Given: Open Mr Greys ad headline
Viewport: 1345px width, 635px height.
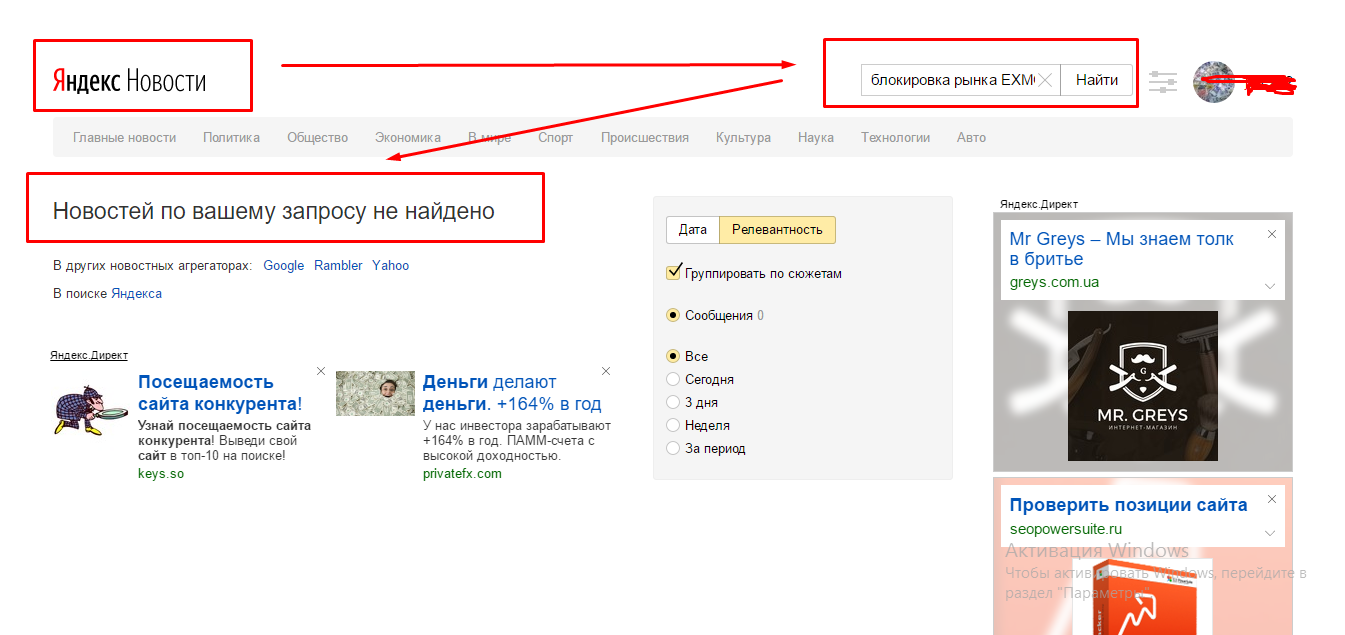Looking at the screenshot, I should pyautogui.click(x=1122, y=249).
